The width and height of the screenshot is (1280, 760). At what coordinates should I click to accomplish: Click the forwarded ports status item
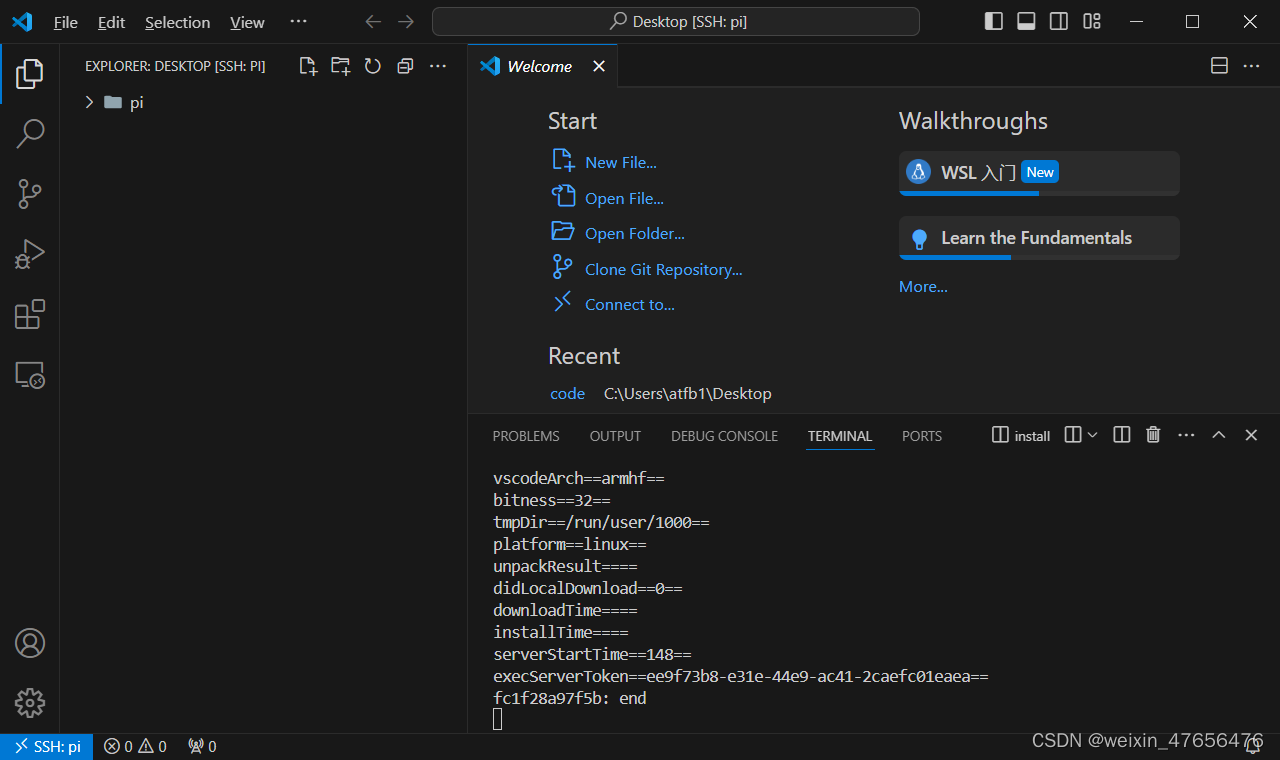(x=202, y=746)
